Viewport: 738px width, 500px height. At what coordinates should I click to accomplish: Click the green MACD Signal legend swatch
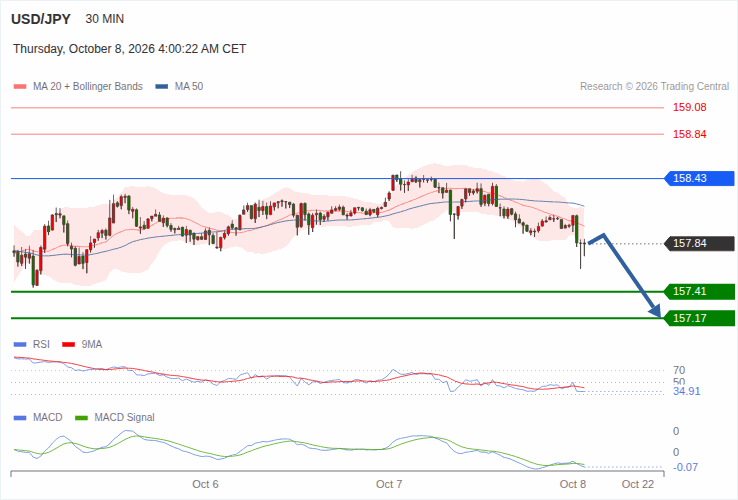click(x=81, y=418)
